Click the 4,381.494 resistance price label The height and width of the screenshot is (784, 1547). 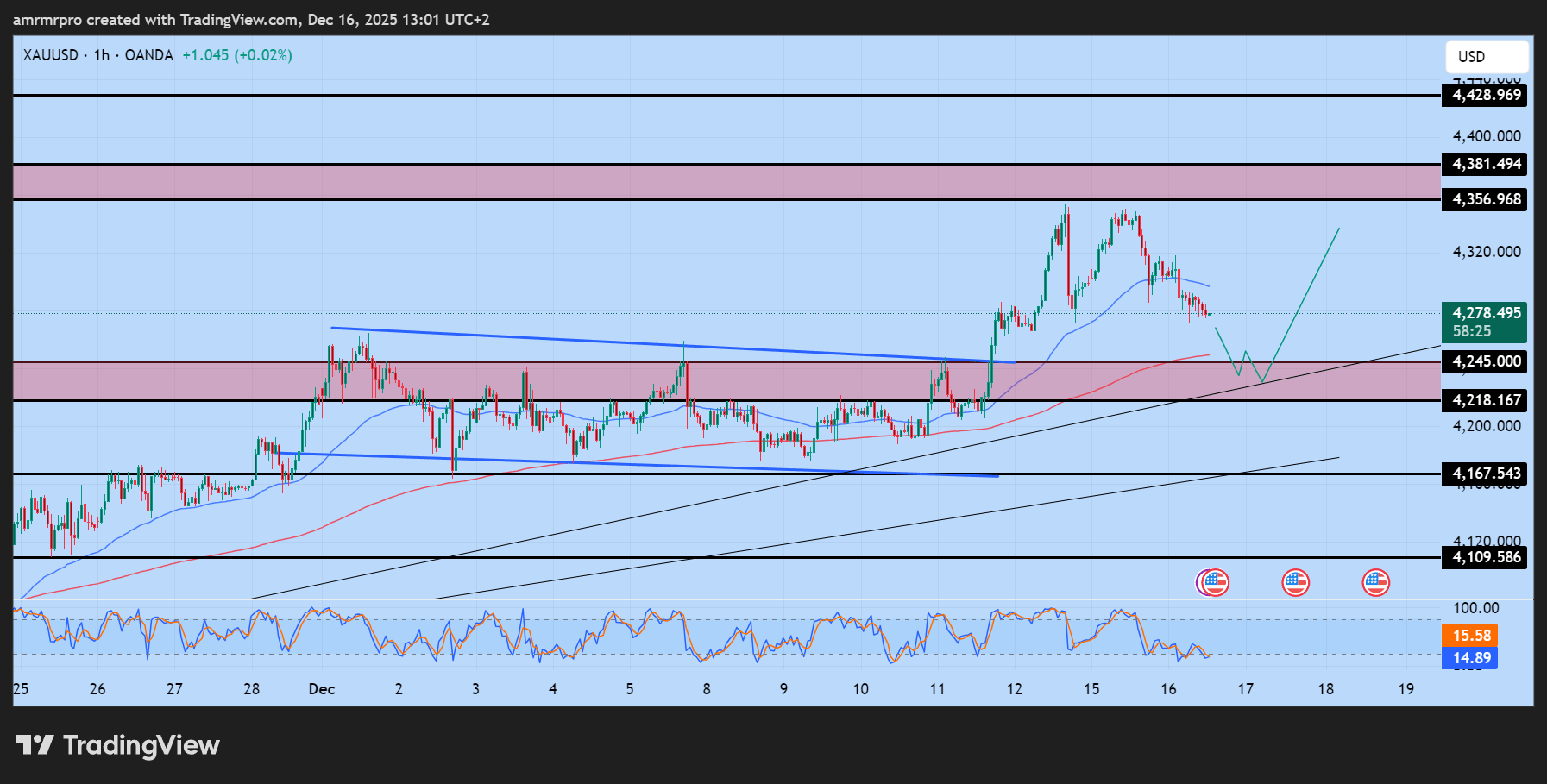pyautogui.click(x=1484, y=164)
